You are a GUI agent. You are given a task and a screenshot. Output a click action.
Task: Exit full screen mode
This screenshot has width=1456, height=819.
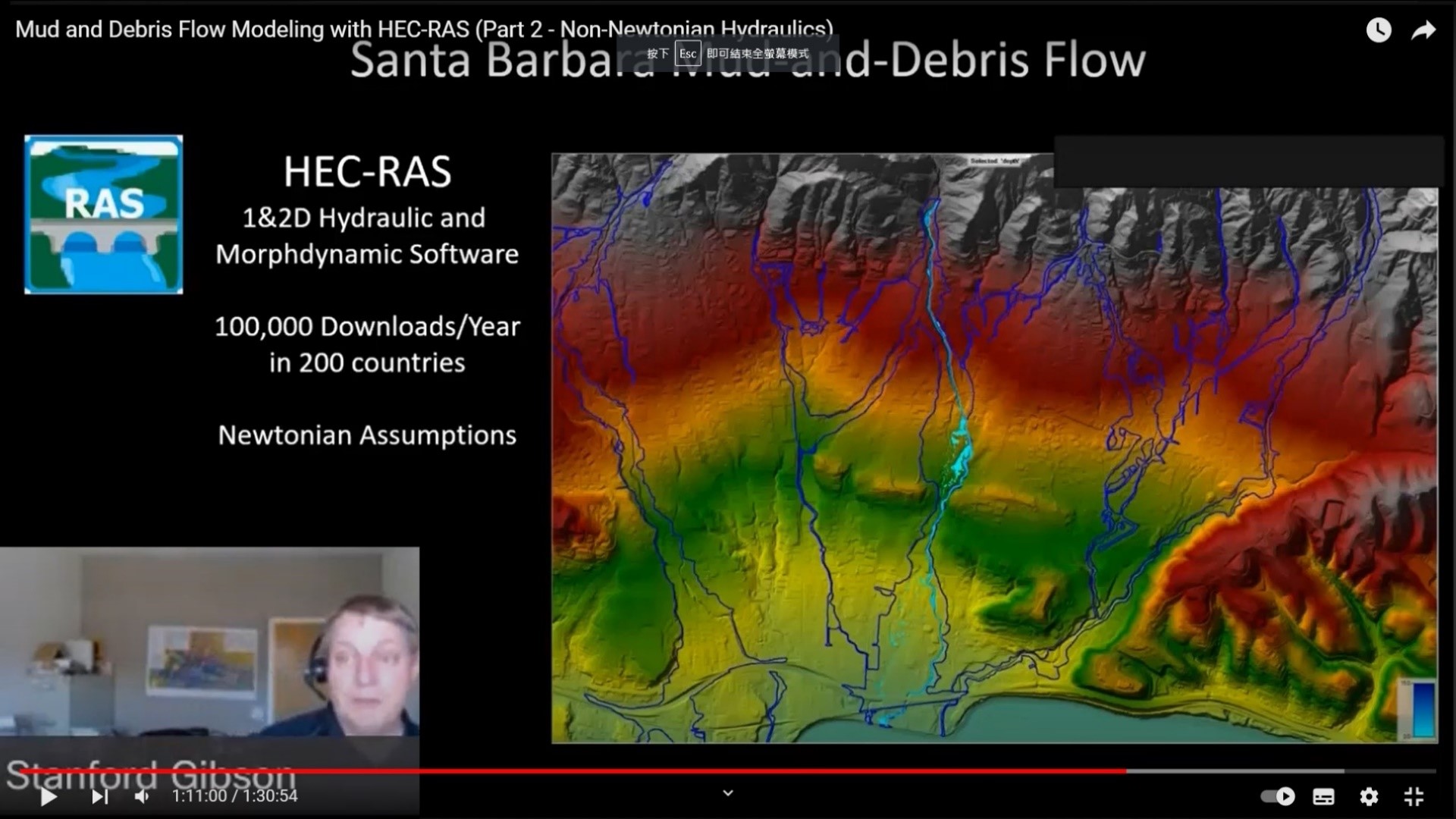1414,796
